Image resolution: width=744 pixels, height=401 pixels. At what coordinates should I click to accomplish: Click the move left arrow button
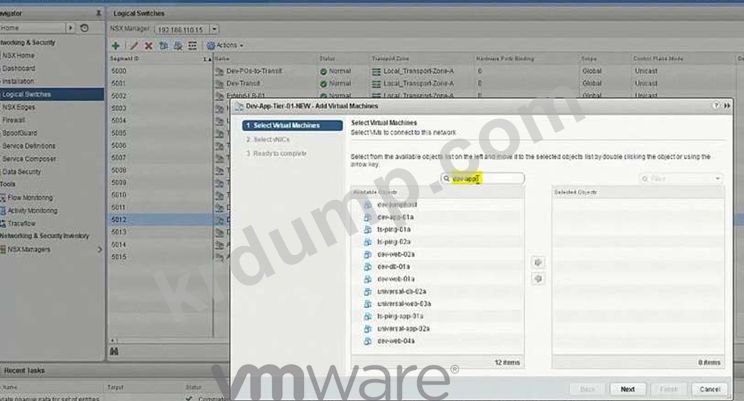pyautogui.click(x=538, y=279)
